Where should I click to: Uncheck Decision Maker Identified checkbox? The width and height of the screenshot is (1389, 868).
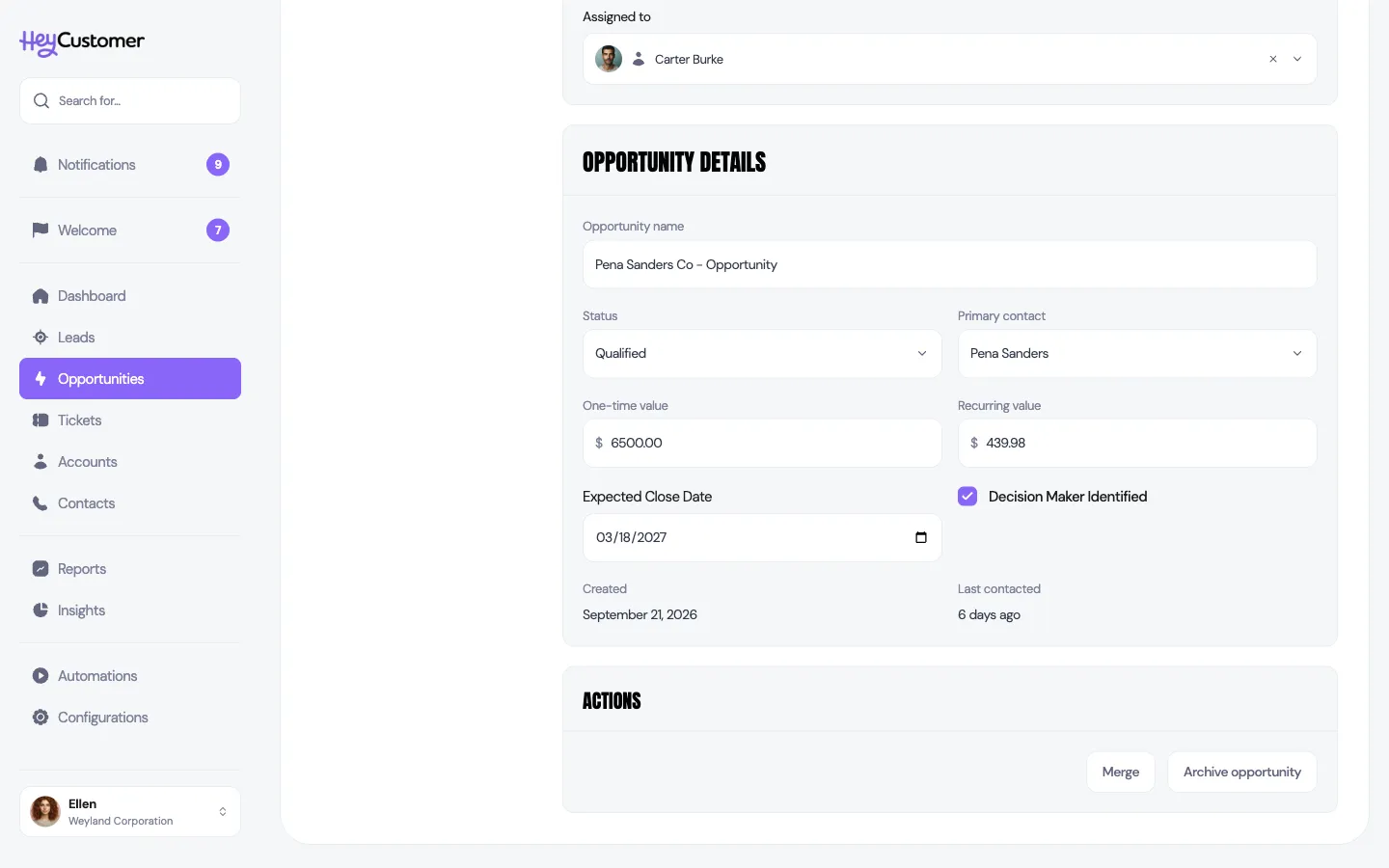pos(967,497)
